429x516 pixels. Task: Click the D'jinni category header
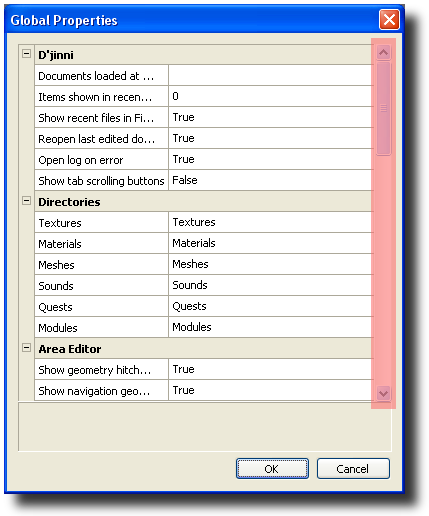click(204, 55)
